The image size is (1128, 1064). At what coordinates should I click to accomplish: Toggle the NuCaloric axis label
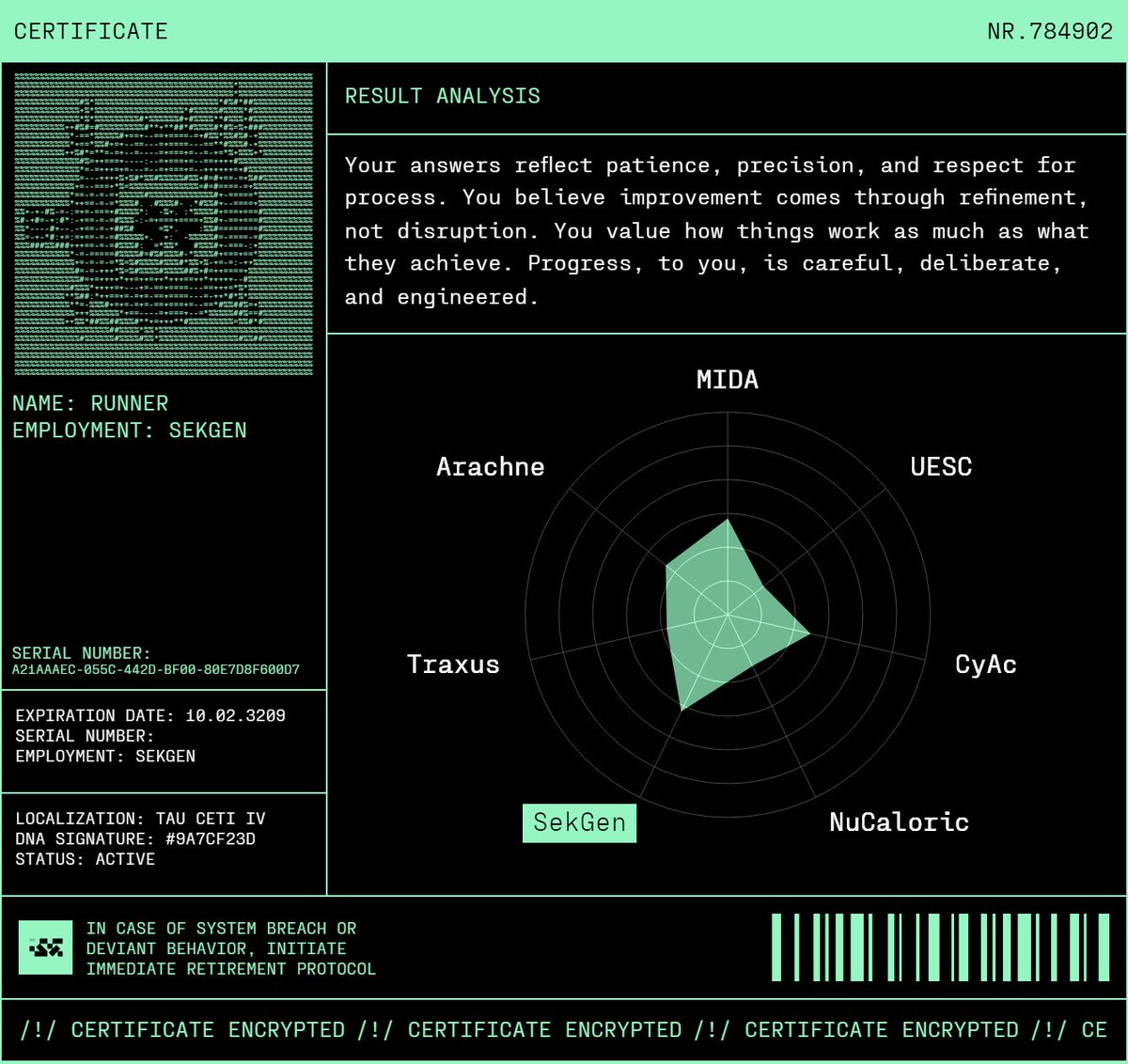tap(899, 822)
